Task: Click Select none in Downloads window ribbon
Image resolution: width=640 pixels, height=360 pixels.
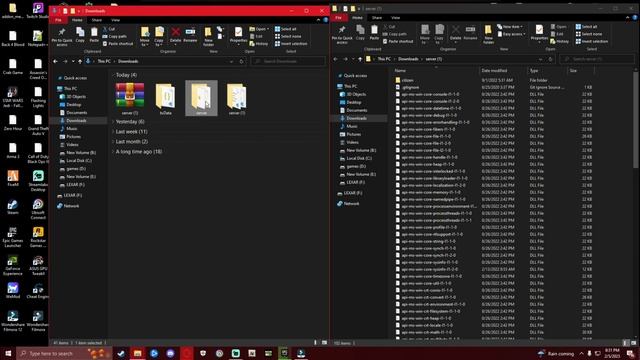Action: 288,36
